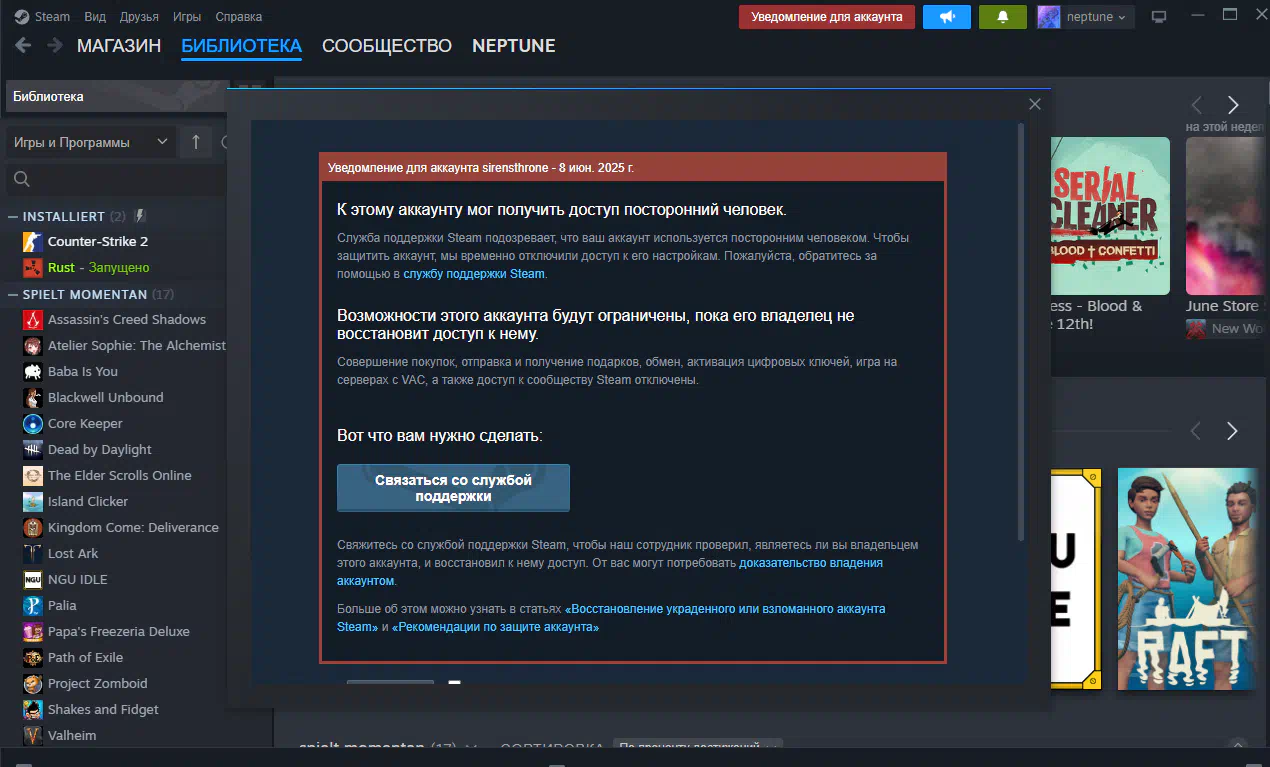Open the Друзья menu
Screen dimensions: 1270x767
pos(139,17)
